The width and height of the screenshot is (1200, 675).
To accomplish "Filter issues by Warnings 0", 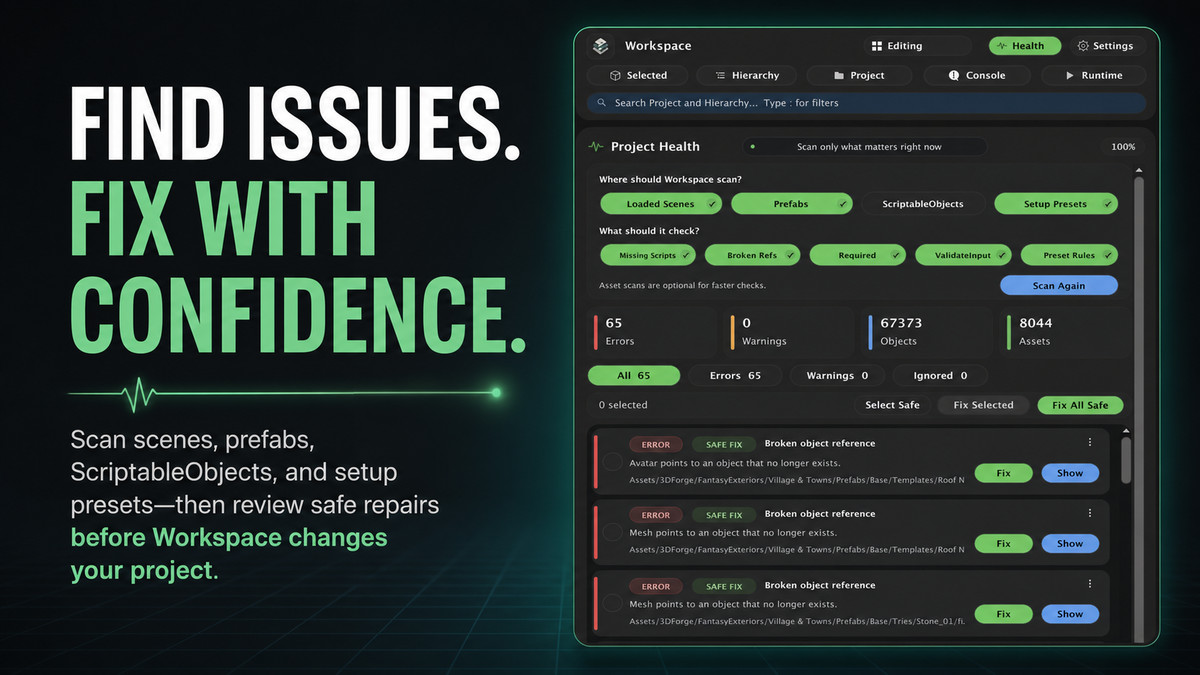I will pos(837,376).
